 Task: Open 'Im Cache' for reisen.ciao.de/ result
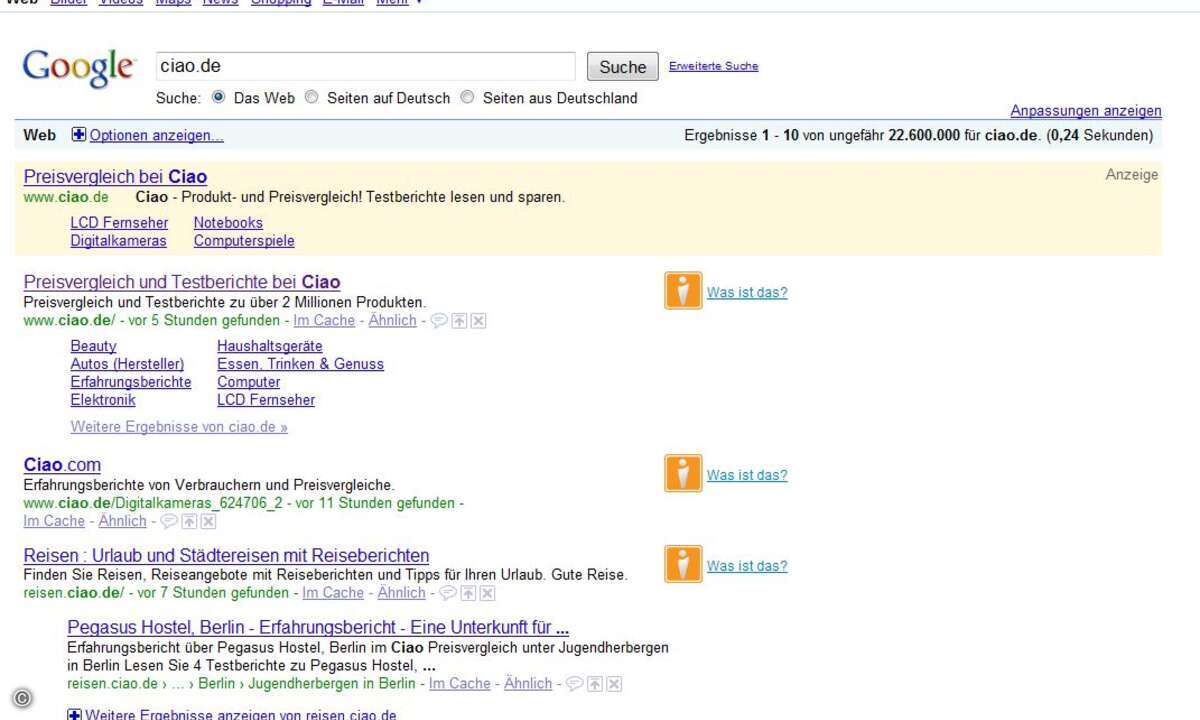[x=333, y=593]
